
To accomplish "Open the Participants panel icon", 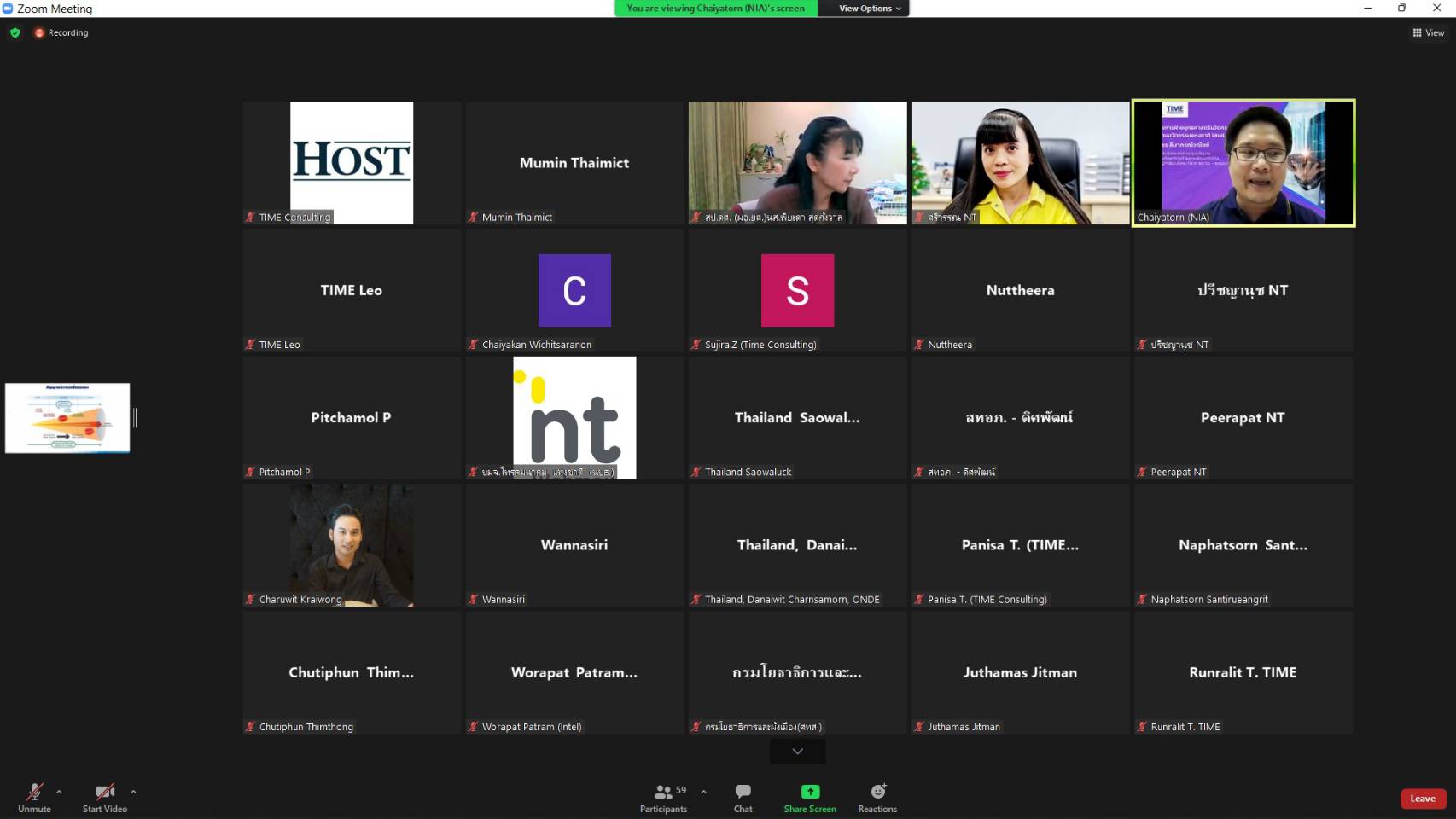I will point(663,793).
